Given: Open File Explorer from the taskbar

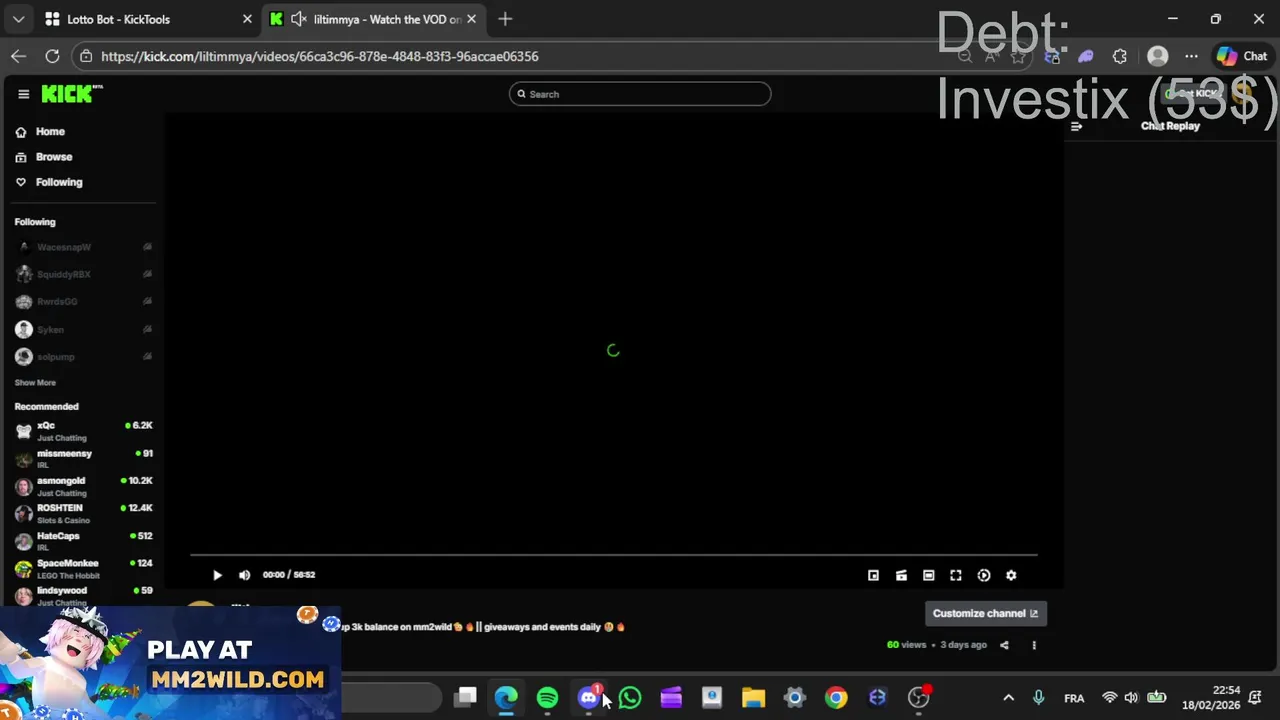Looking at the screenshot, I should pos(753,698).
